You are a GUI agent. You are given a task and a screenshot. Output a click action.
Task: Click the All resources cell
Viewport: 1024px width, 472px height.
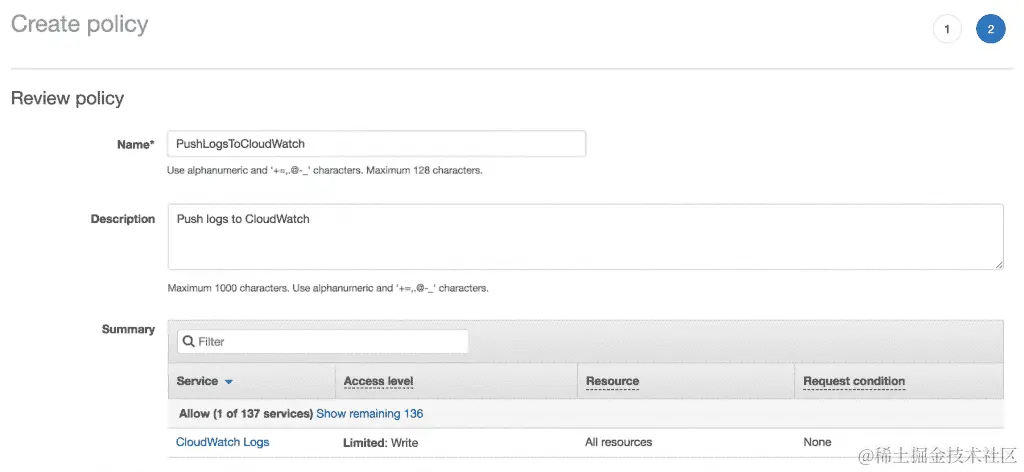click(618, 442)
